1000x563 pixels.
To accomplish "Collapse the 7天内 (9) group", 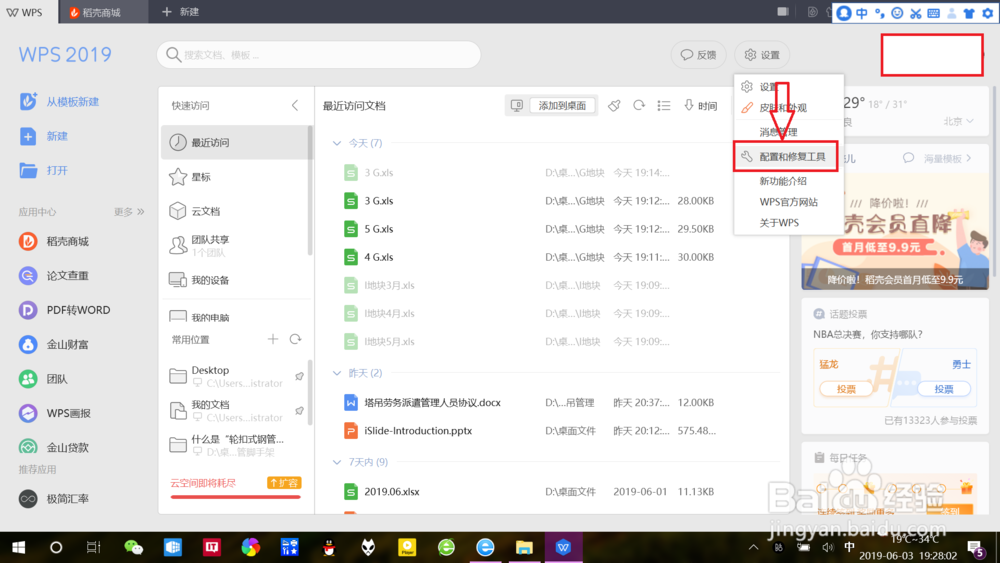I will point(337,462).
